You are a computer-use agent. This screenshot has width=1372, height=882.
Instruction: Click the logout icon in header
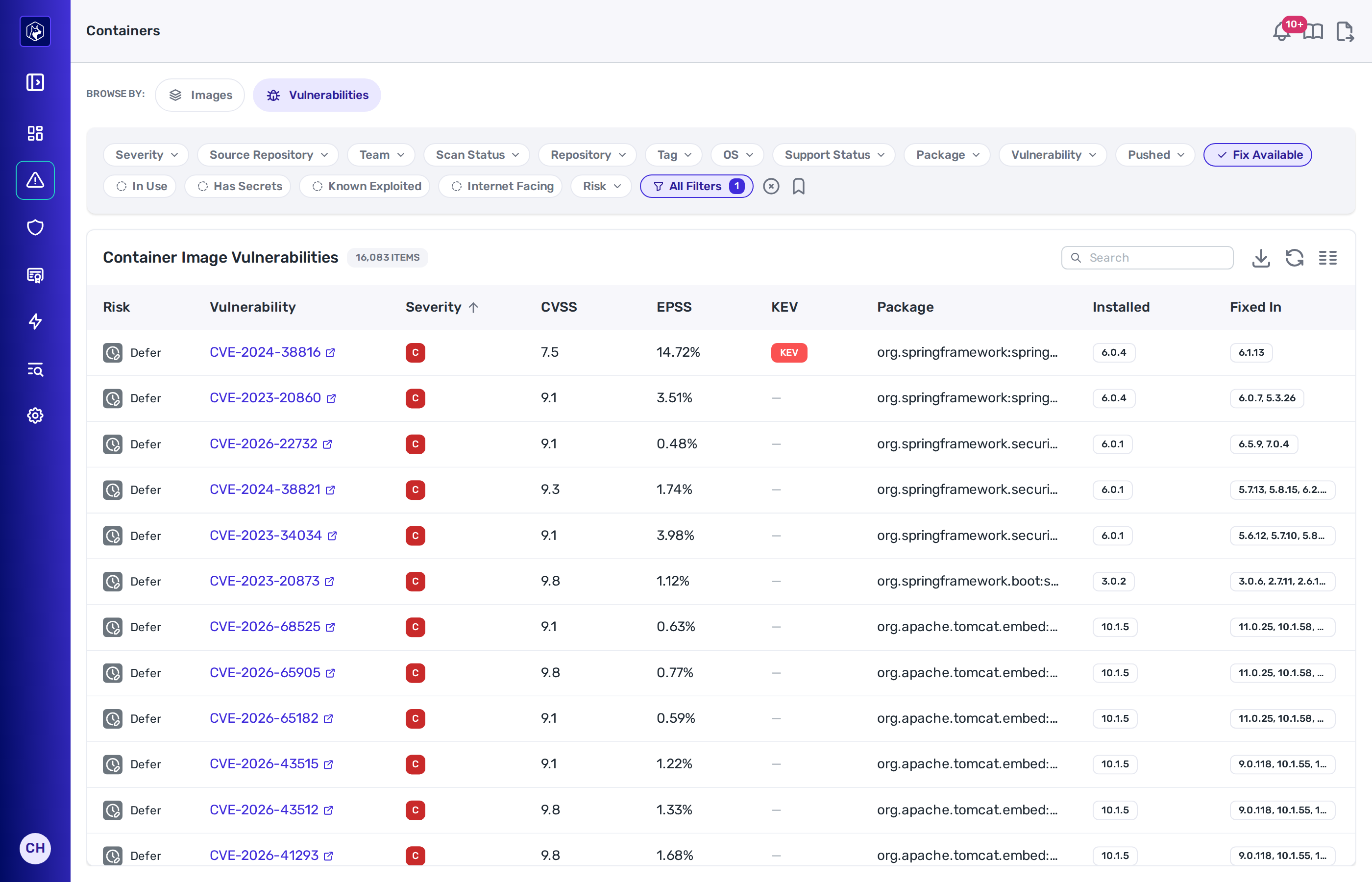[1345, 31]
